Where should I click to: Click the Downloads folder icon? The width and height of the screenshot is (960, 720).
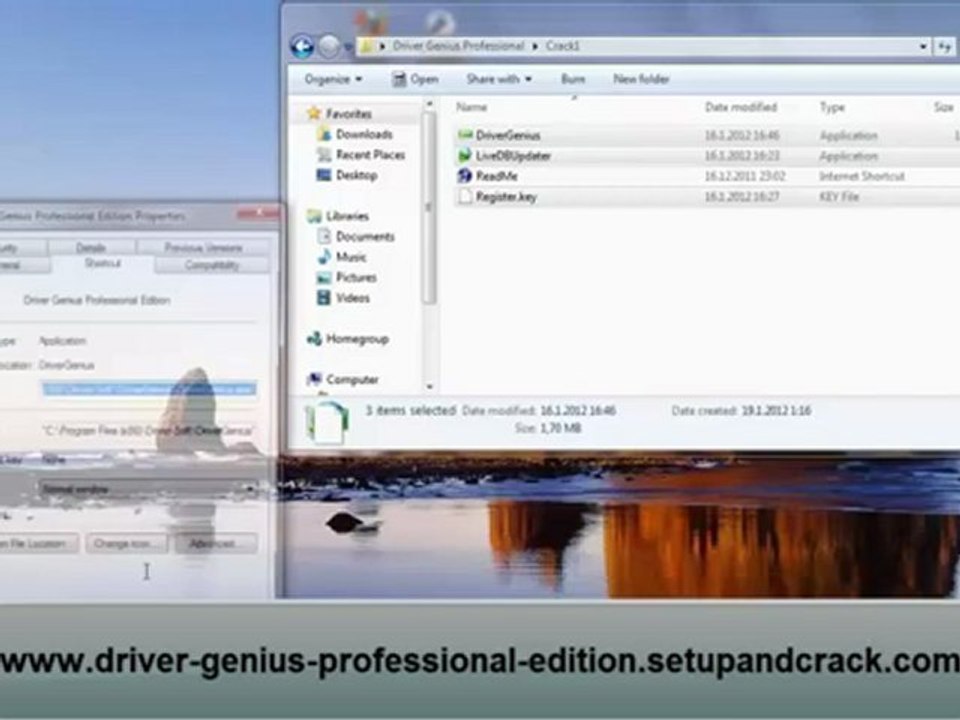tap(324, 134)
